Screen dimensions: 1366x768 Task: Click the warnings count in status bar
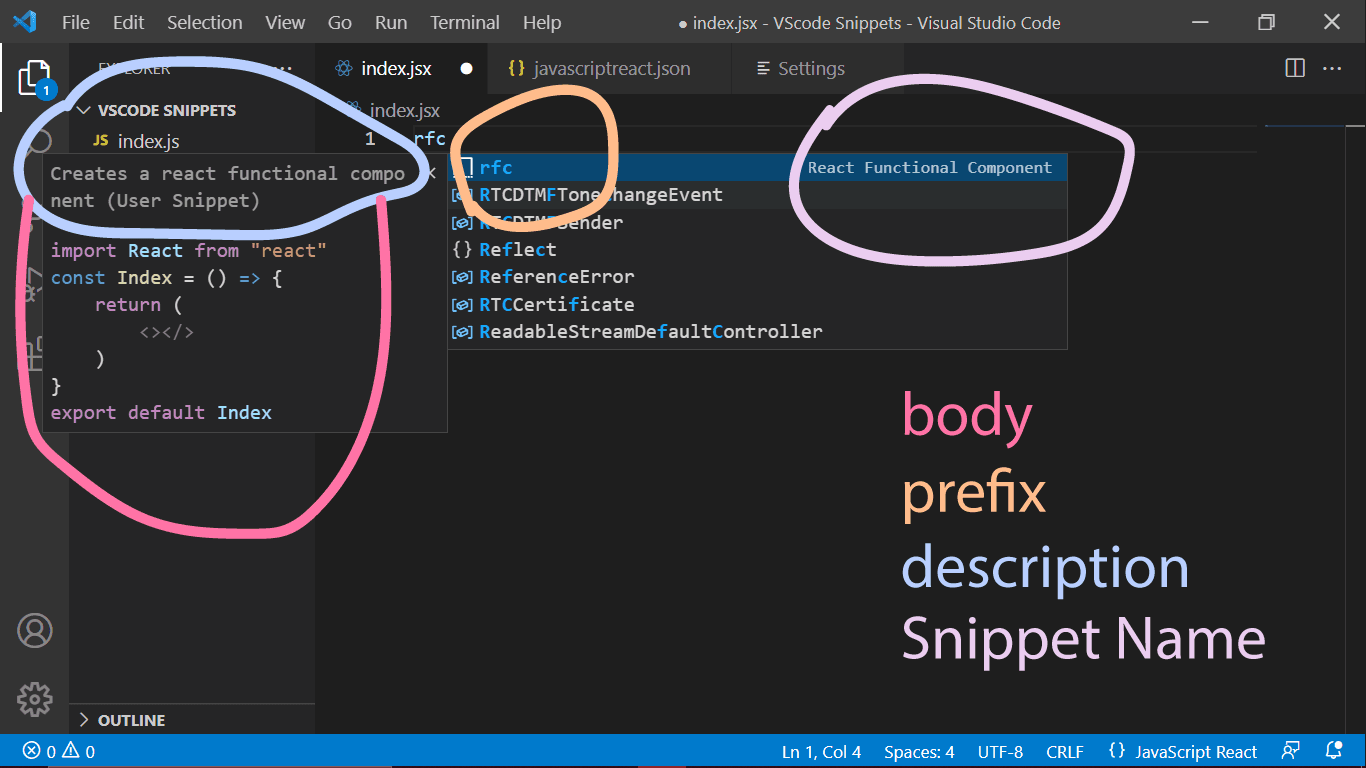pos(79,752)
